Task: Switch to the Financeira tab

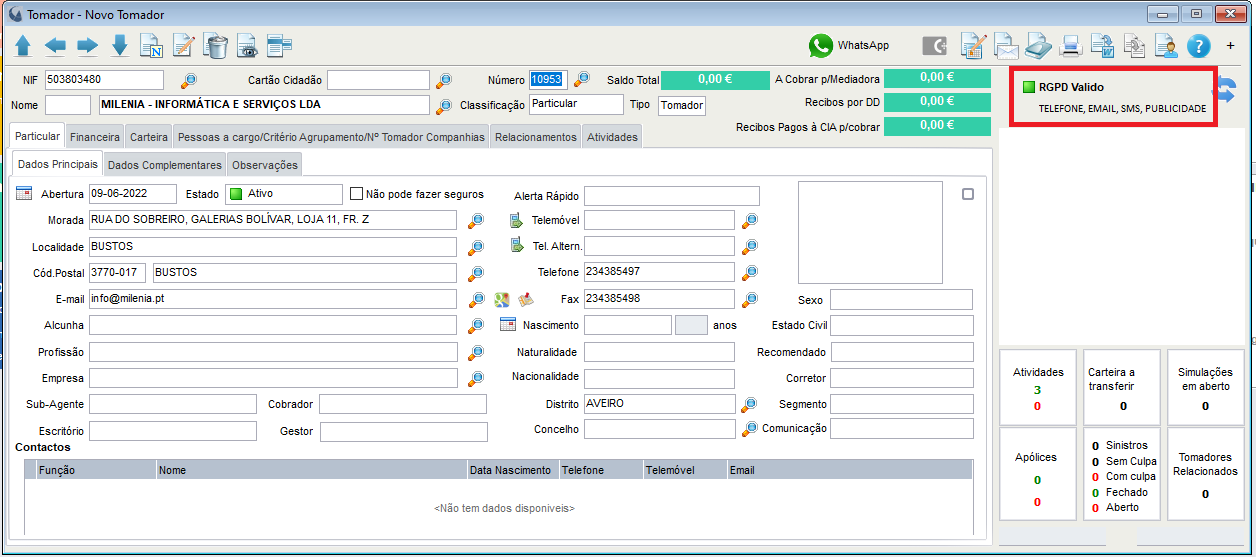Action: (x=95, y=137)
